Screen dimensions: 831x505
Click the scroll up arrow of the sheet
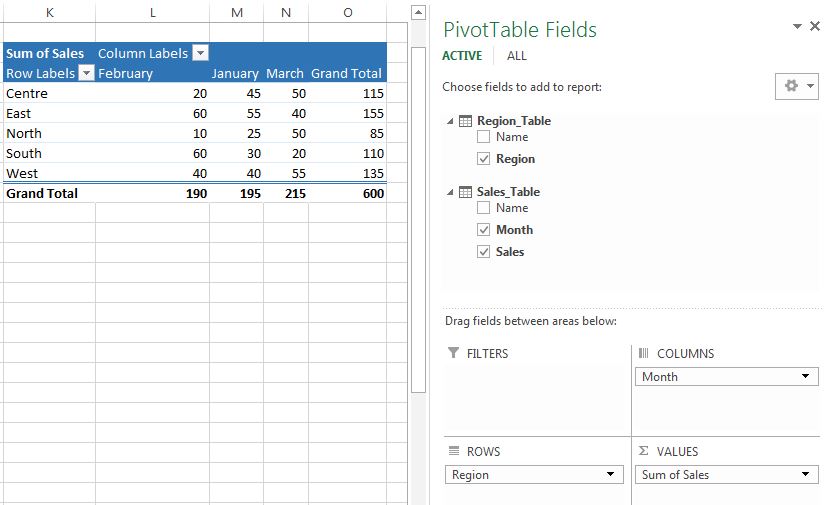419,13
